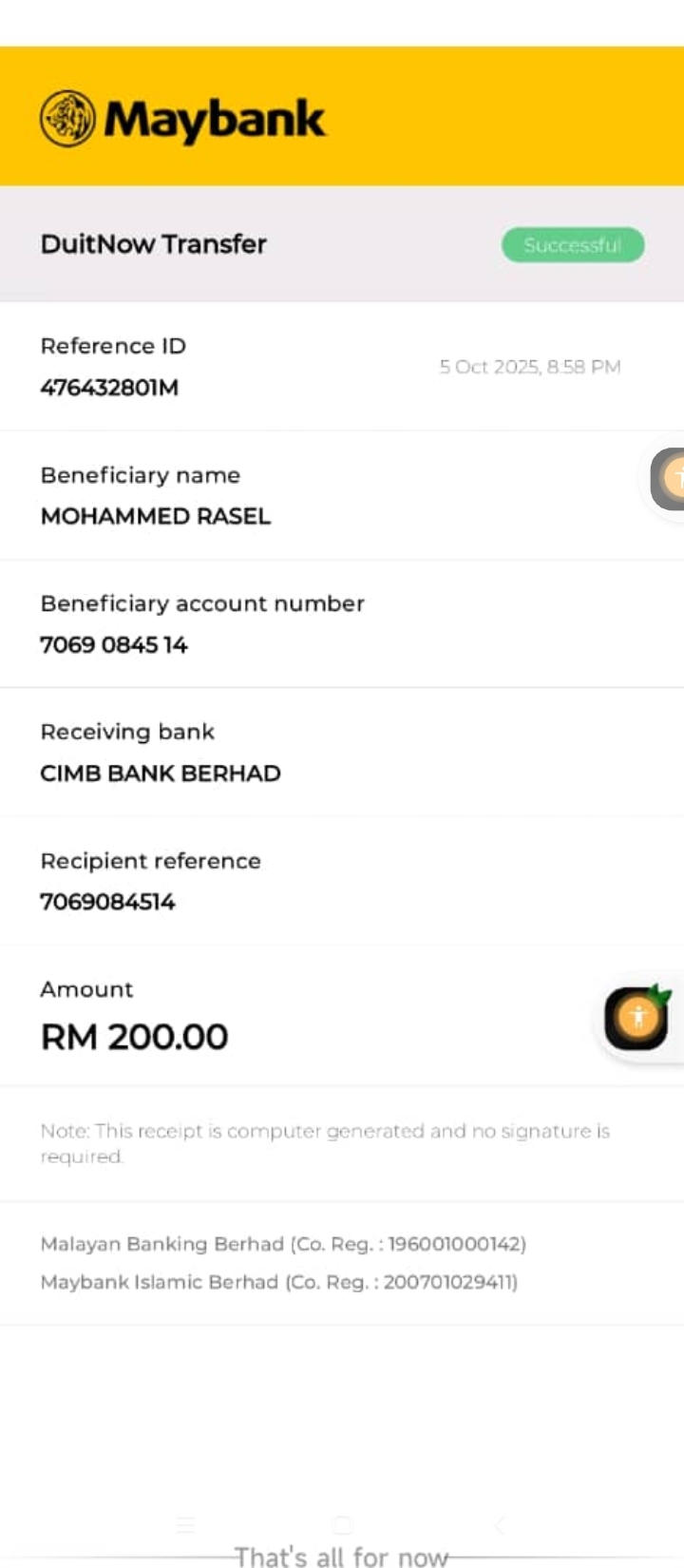Tap the half-hidden gray accessibility icon at screen edge

pyautogui.click(x=669, y=479)
